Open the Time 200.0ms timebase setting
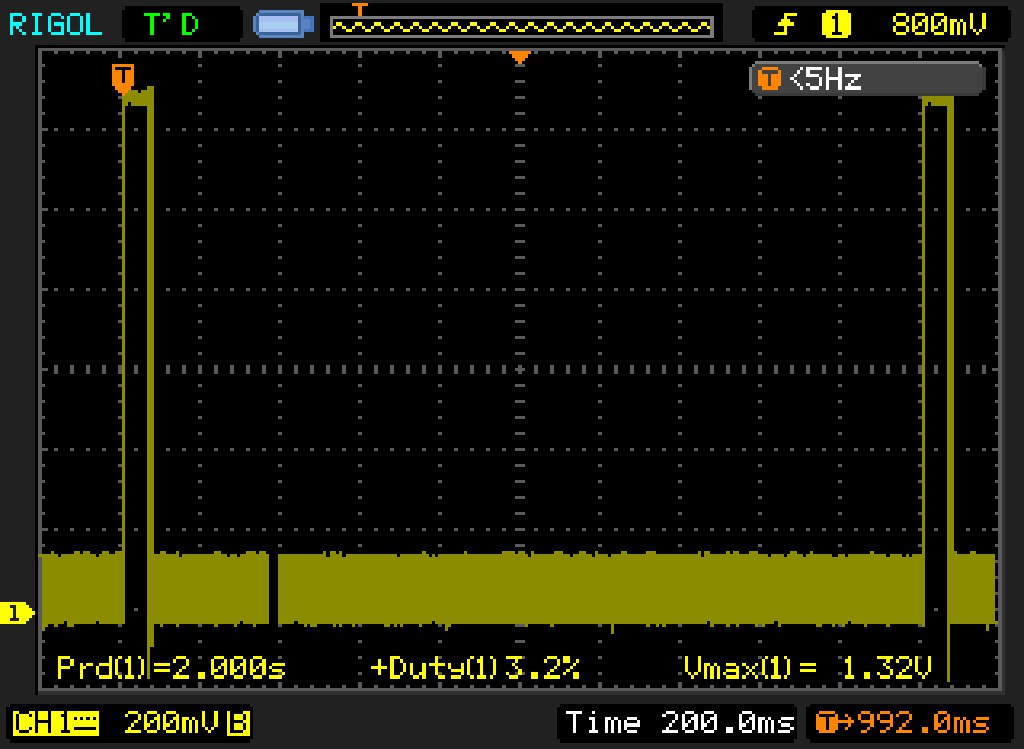The image size is (1024, 749). (x=679, y=722)
